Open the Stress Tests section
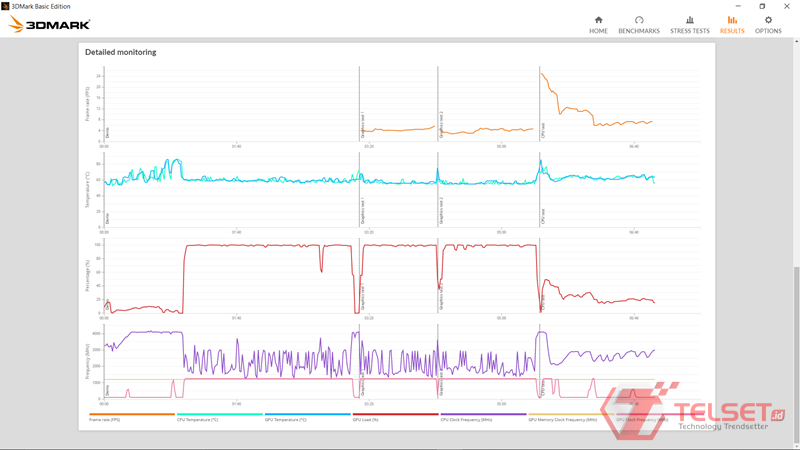Viewport: 800px width, 450px height. click(690, 24)
